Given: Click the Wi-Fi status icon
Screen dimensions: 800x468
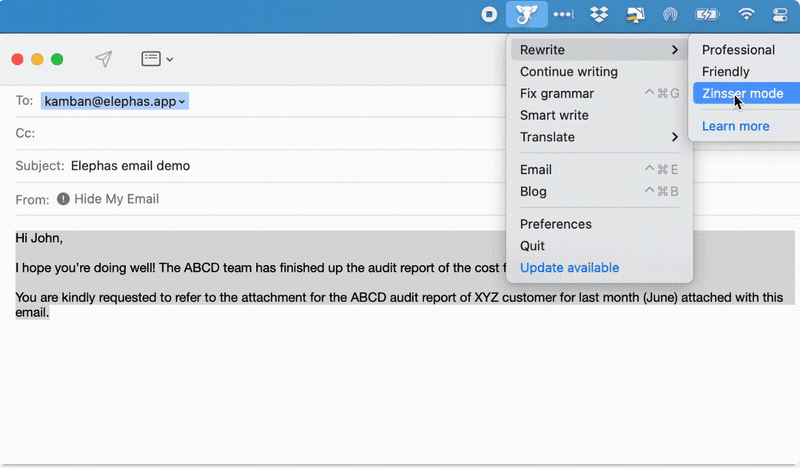Looking at the screenshot, I should pos(746,14).
